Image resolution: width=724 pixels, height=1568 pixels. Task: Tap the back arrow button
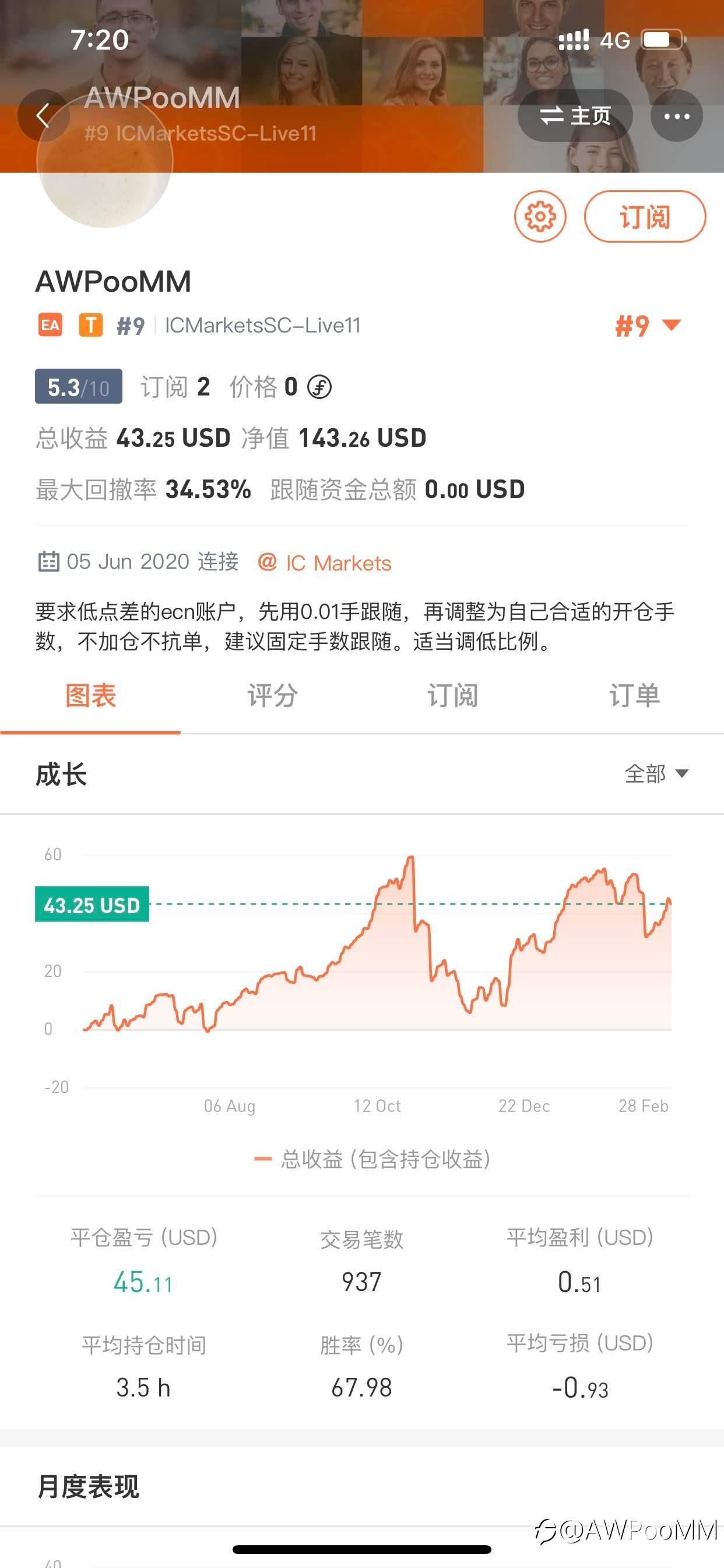pyautogui.click(x=43, y=116)
